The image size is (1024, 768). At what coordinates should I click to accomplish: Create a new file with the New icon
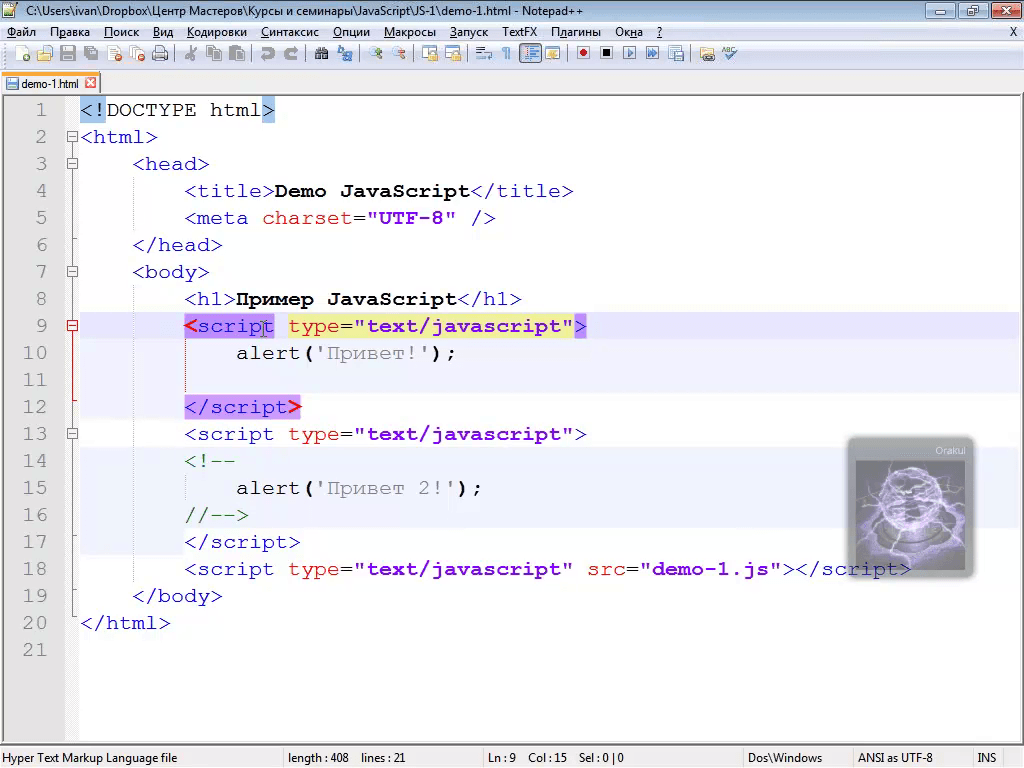coord(22,54)
